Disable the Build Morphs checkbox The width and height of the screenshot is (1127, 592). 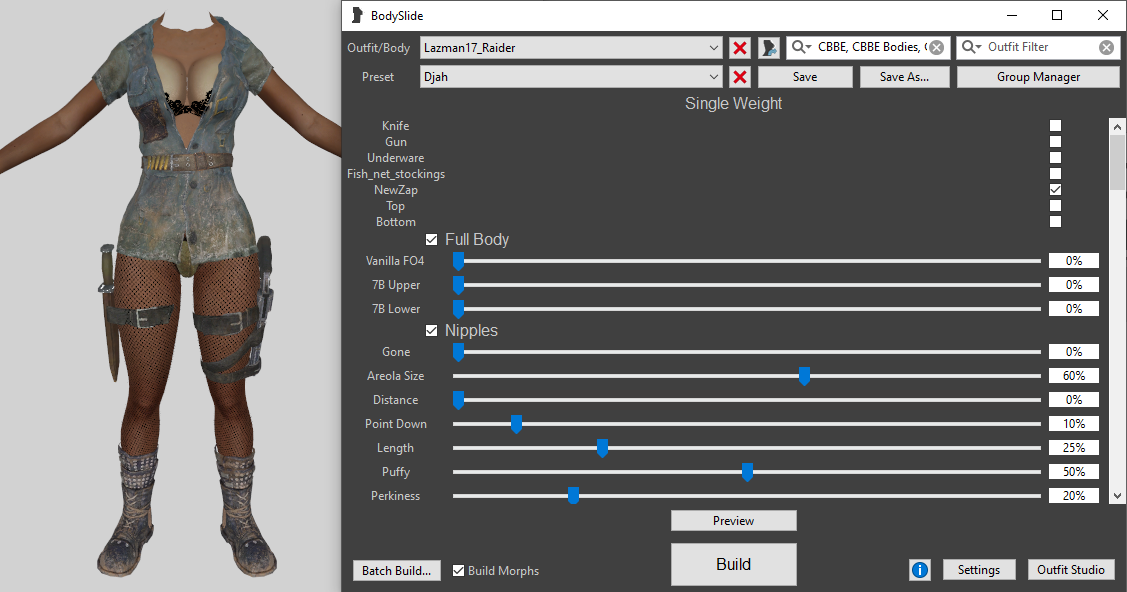(x=458, y=570)
